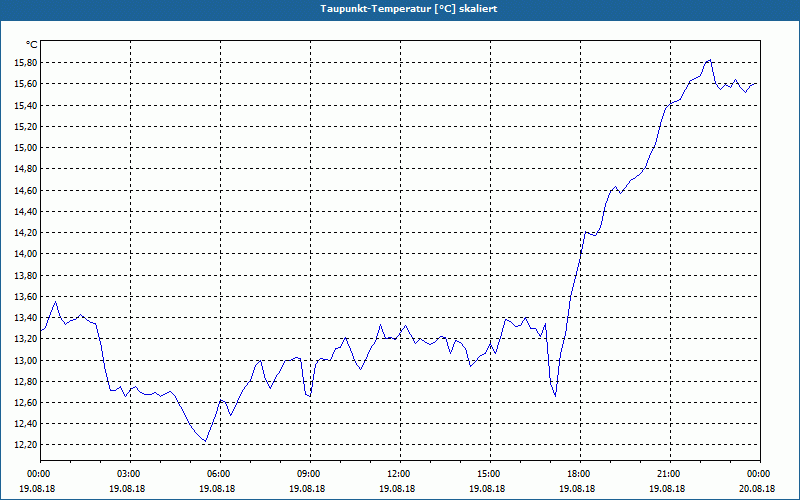Choose the 13,00 temperature label

[27, 360]
